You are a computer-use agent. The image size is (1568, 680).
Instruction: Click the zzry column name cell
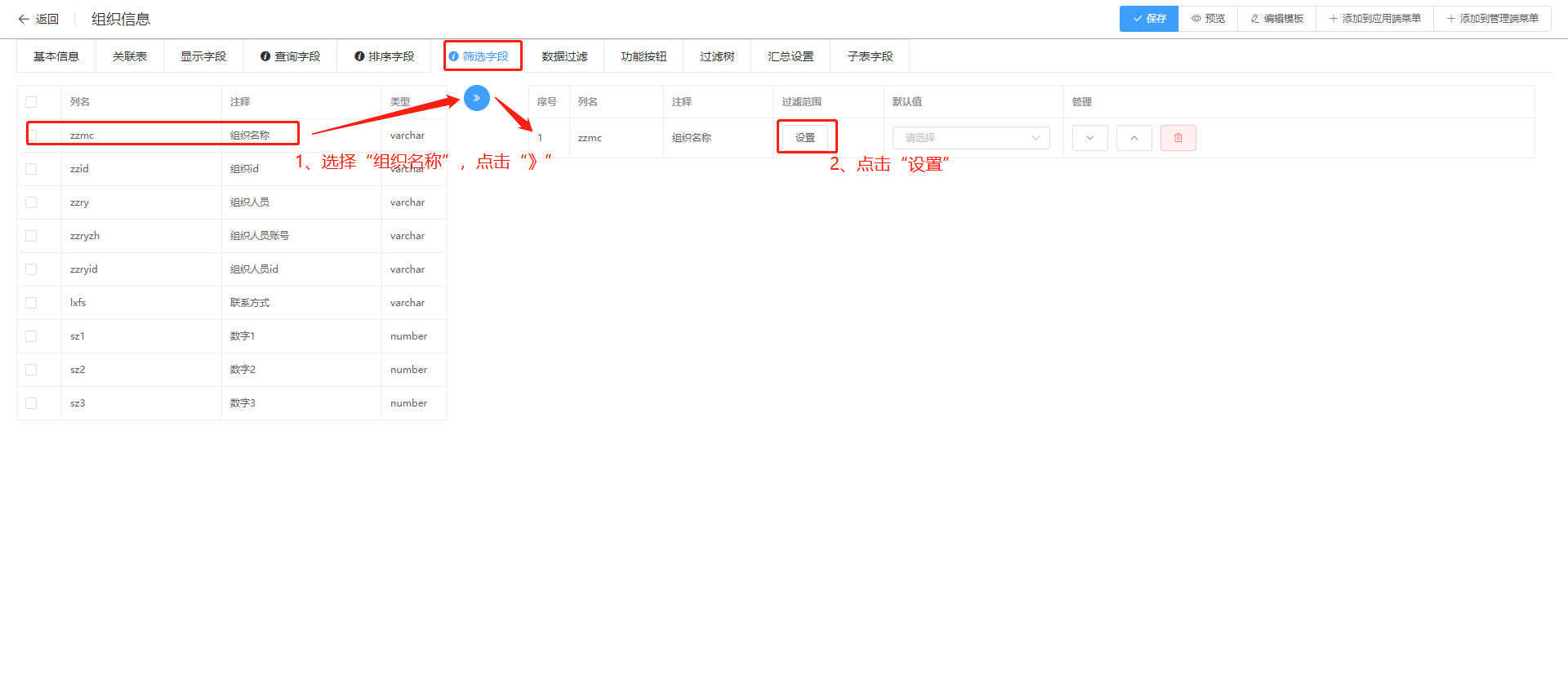(x=141, y=202)
